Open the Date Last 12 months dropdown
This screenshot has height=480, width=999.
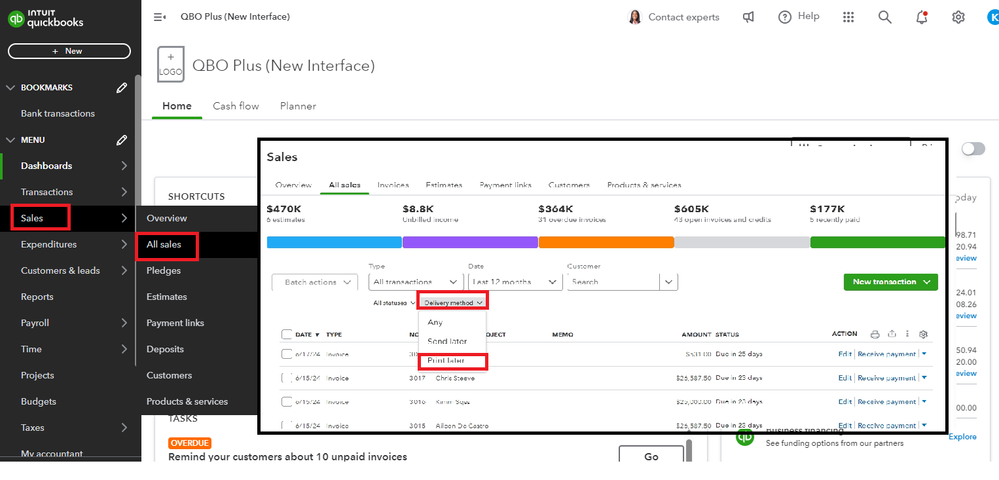(515, 282)
